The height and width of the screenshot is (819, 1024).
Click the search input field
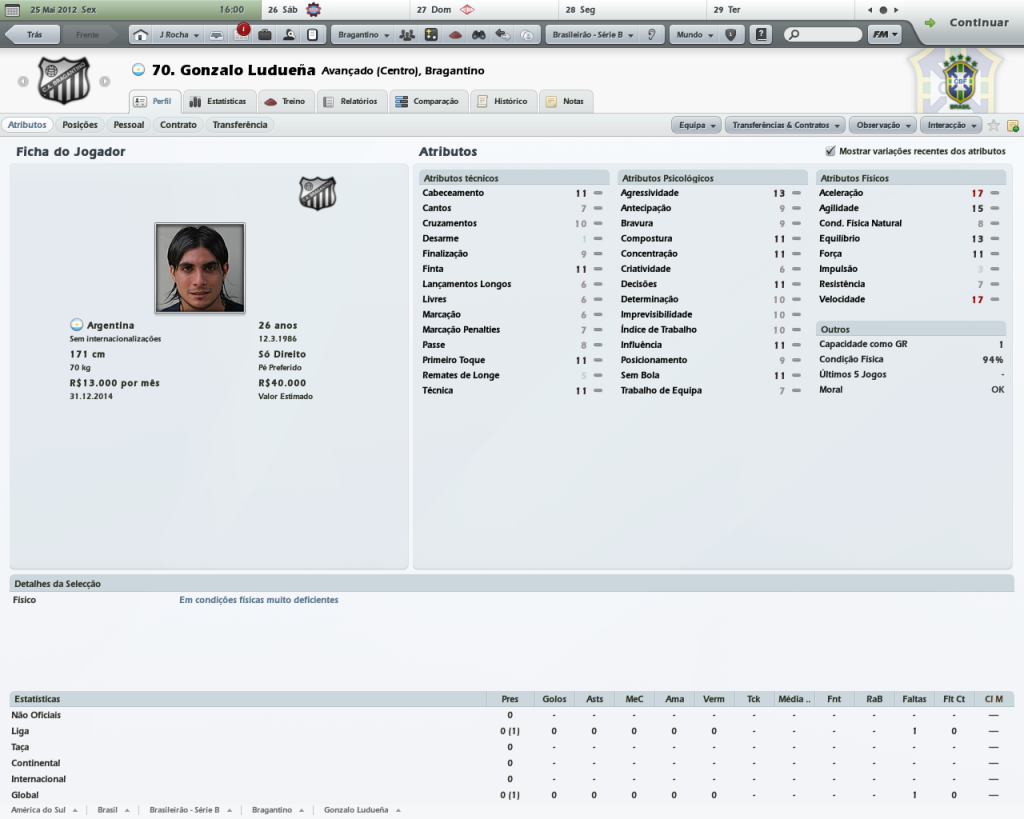823,35
